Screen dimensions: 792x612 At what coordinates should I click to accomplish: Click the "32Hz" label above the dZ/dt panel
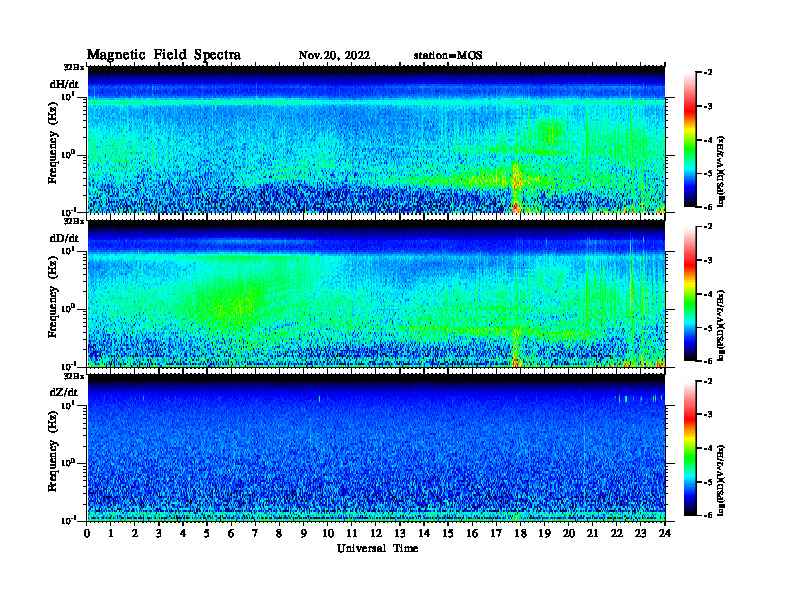tap(74, 376)
